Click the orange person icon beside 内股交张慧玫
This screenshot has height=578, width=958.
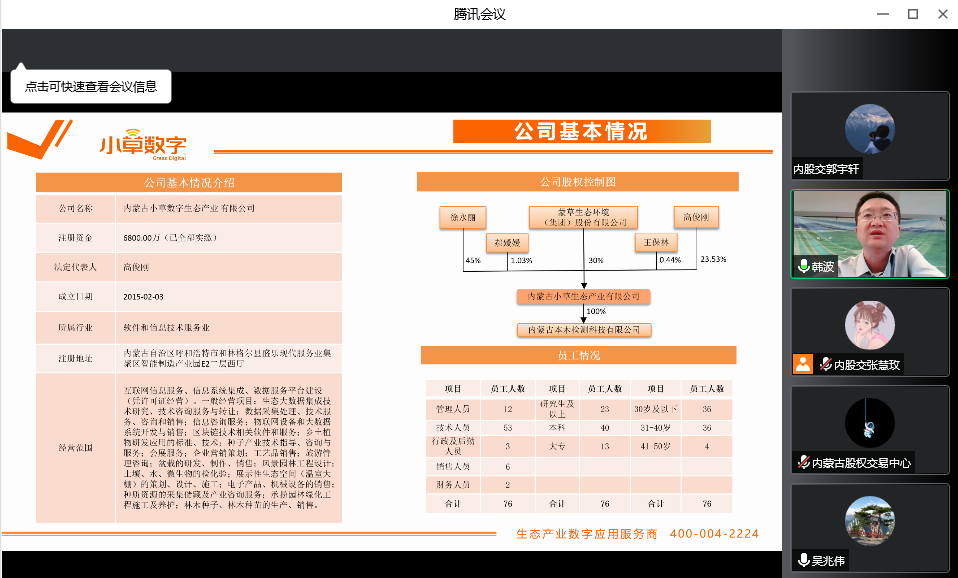tap(803, 364)
